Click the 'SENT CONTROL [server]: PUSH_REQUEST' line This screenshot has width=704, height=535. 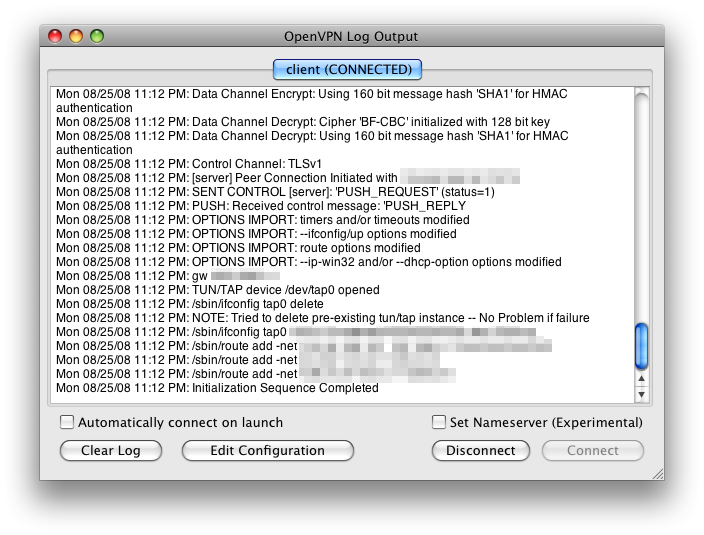tap(275, 192)
